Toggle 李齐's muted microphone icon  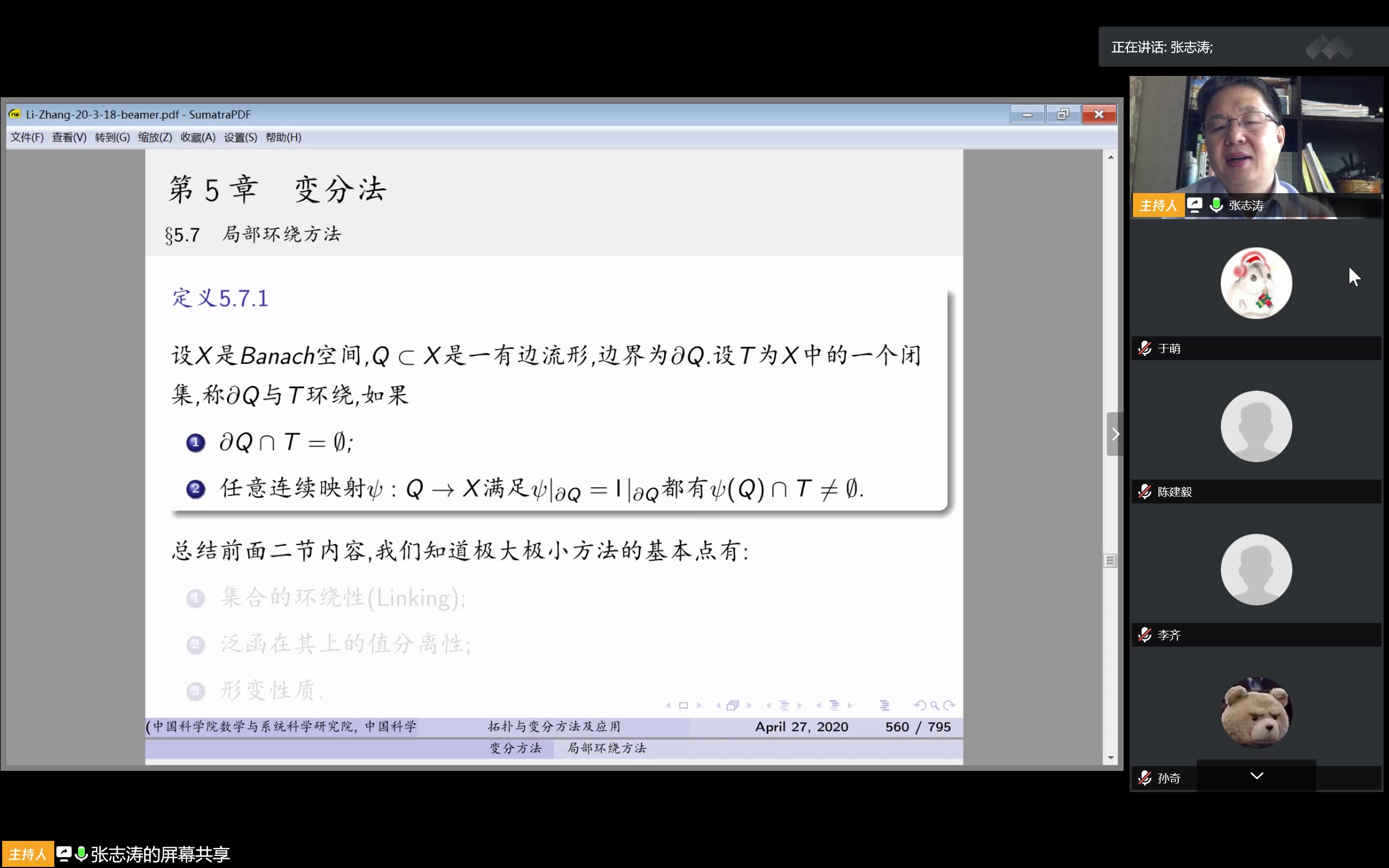pos(1145,635)
